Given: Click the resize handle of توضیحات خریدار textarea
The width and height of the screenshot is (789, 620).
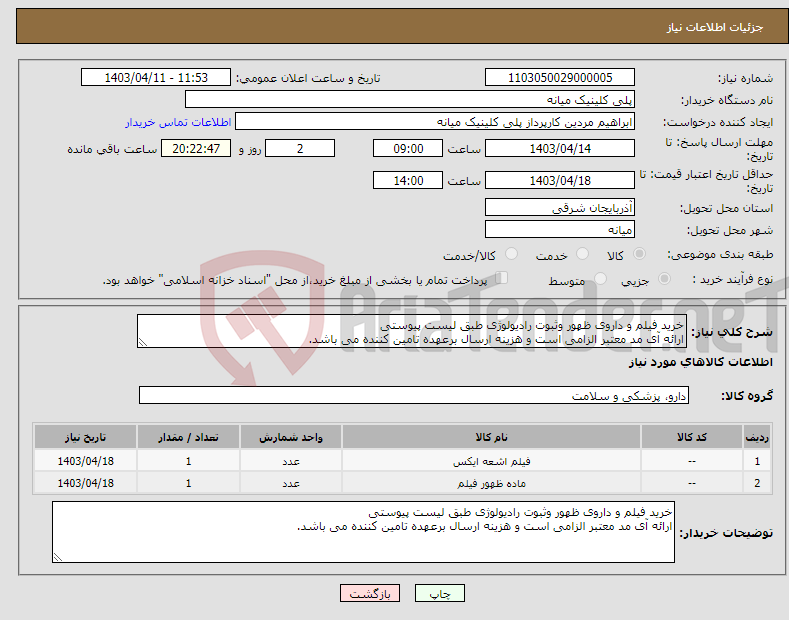Looking at the screenshot, I should [x=58, y=557].
